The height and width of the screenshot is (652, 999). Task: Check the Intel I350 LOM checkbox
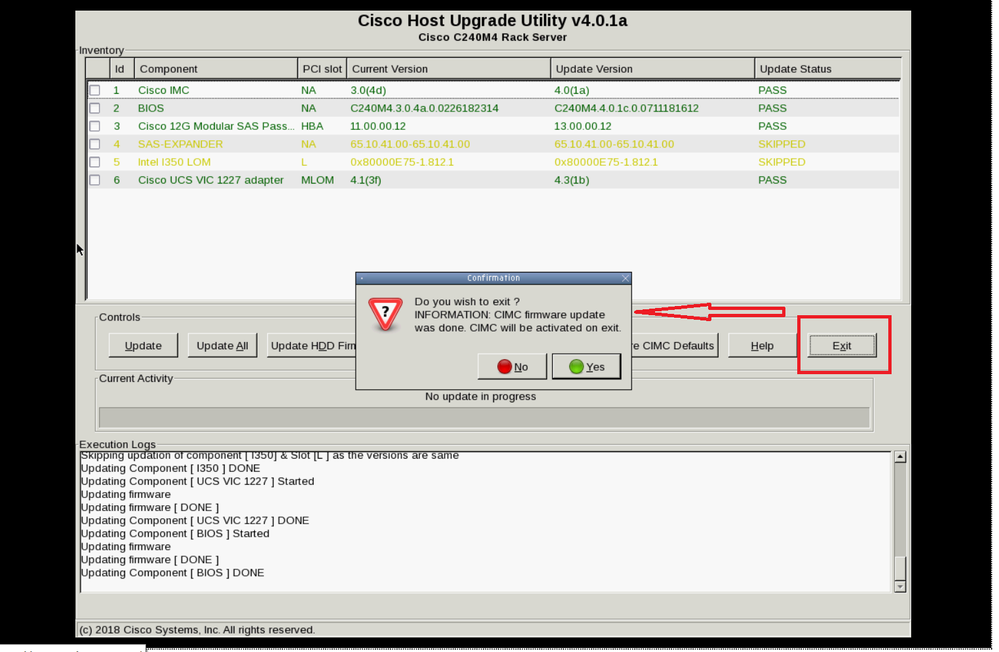95,162
